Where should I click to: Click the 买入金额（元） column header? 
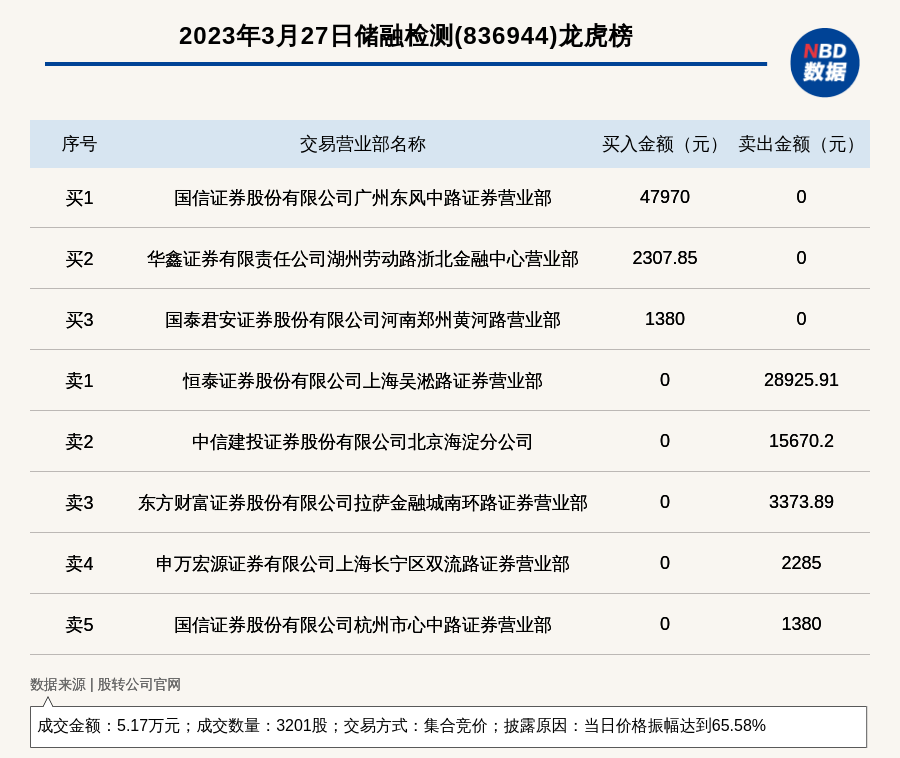point(665,144)
